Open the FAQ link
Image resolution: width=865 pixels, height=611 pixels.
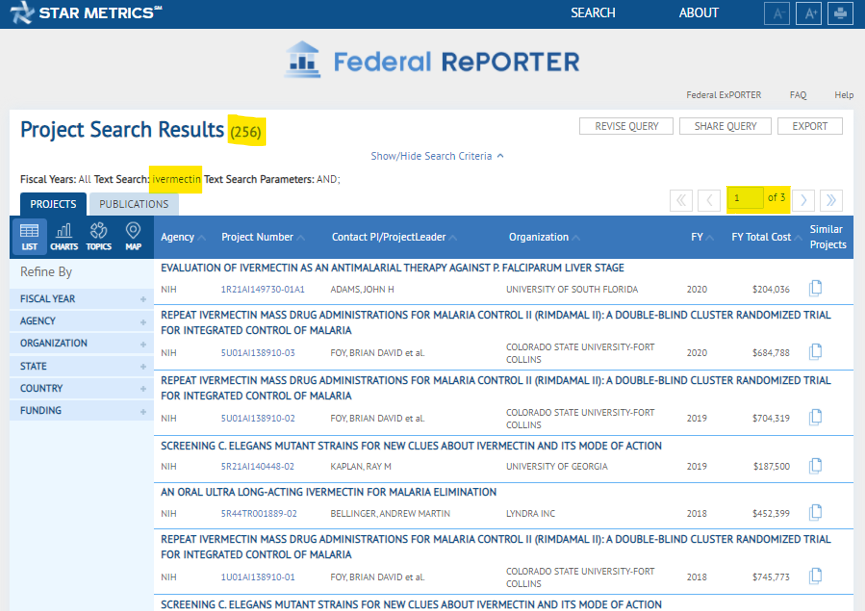798,95
